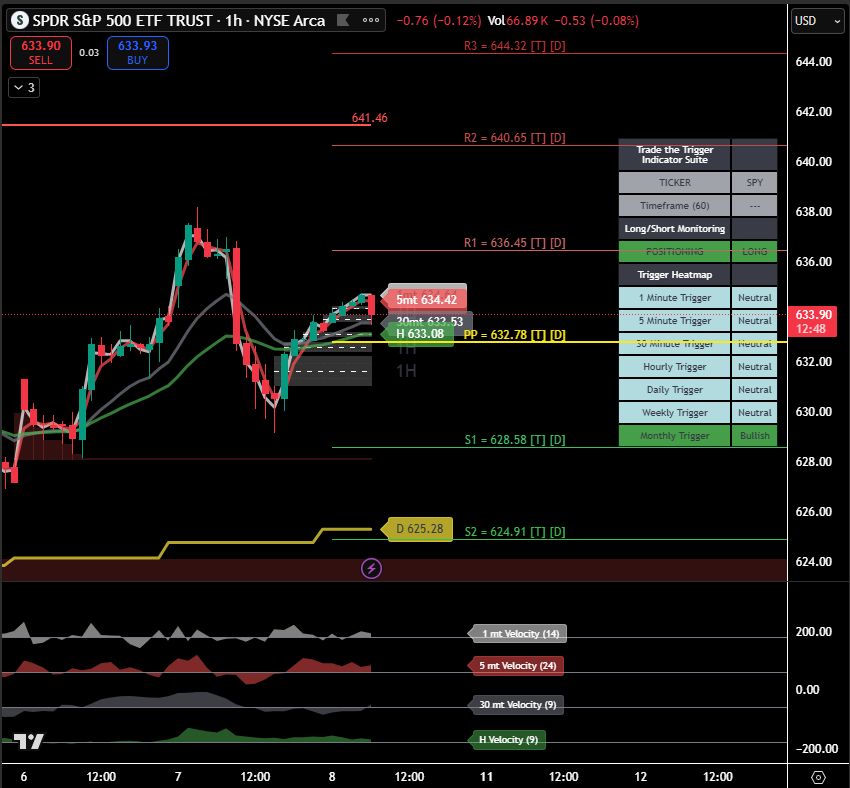
Task: Click the Long/Short Monitoring header cell
Action: [674, 229]
